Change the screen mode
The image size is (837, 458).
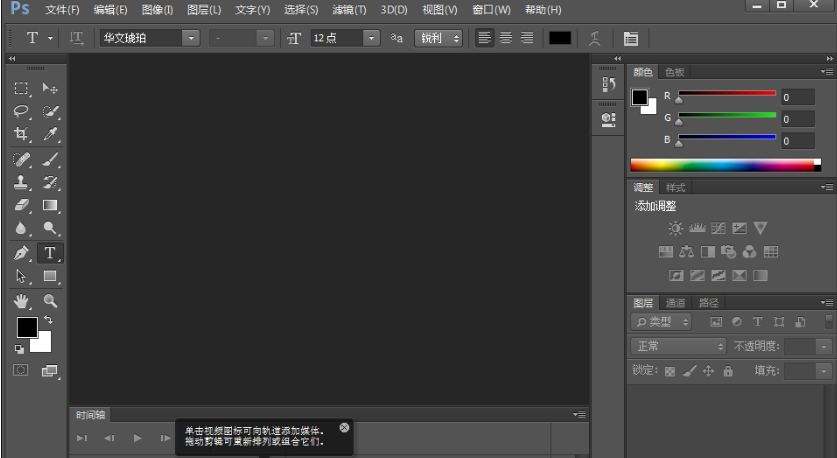pyautogui.click(x=50, y=370)
